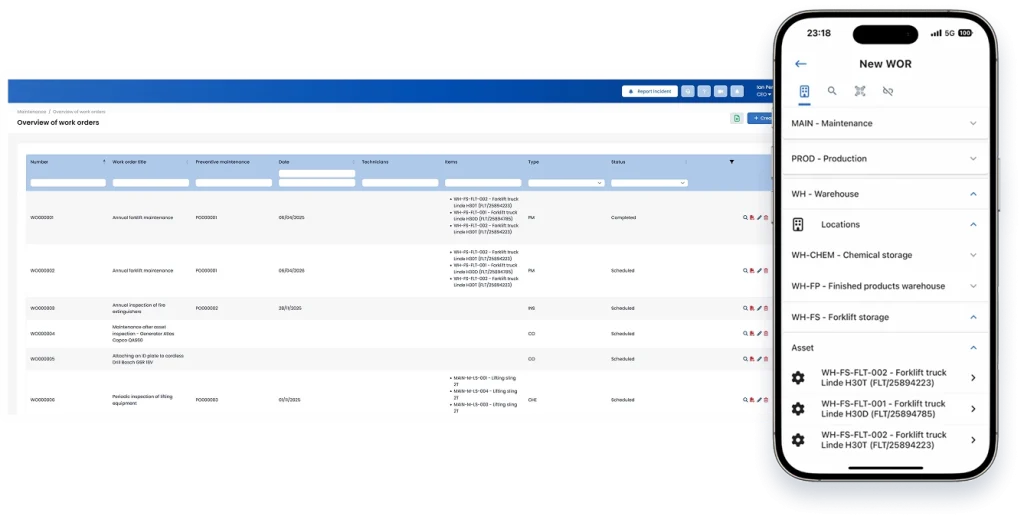Click the Number column filter field

click(x=68, y=183)
